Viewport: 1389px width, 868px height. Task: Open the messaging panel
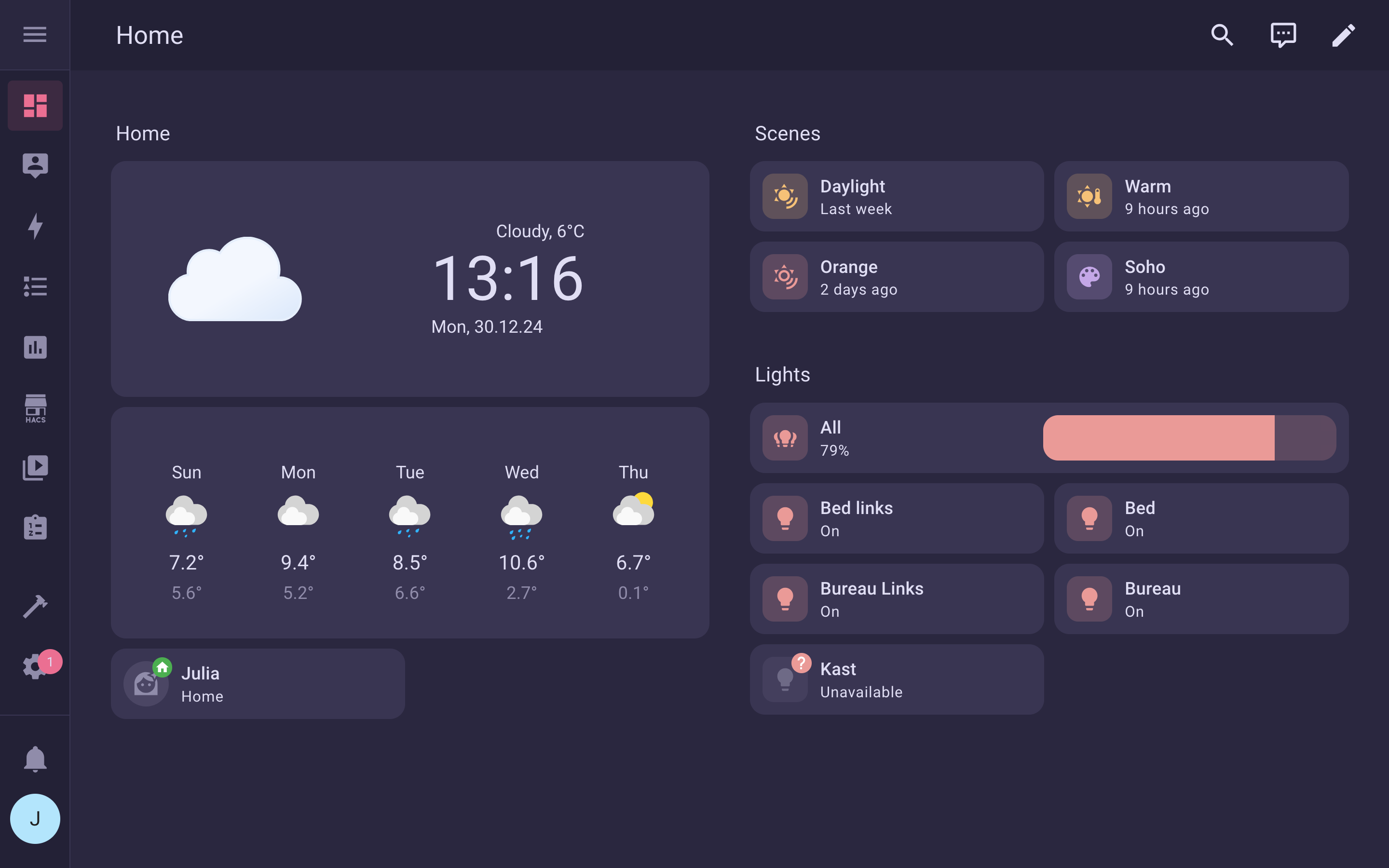[1283, 35]
